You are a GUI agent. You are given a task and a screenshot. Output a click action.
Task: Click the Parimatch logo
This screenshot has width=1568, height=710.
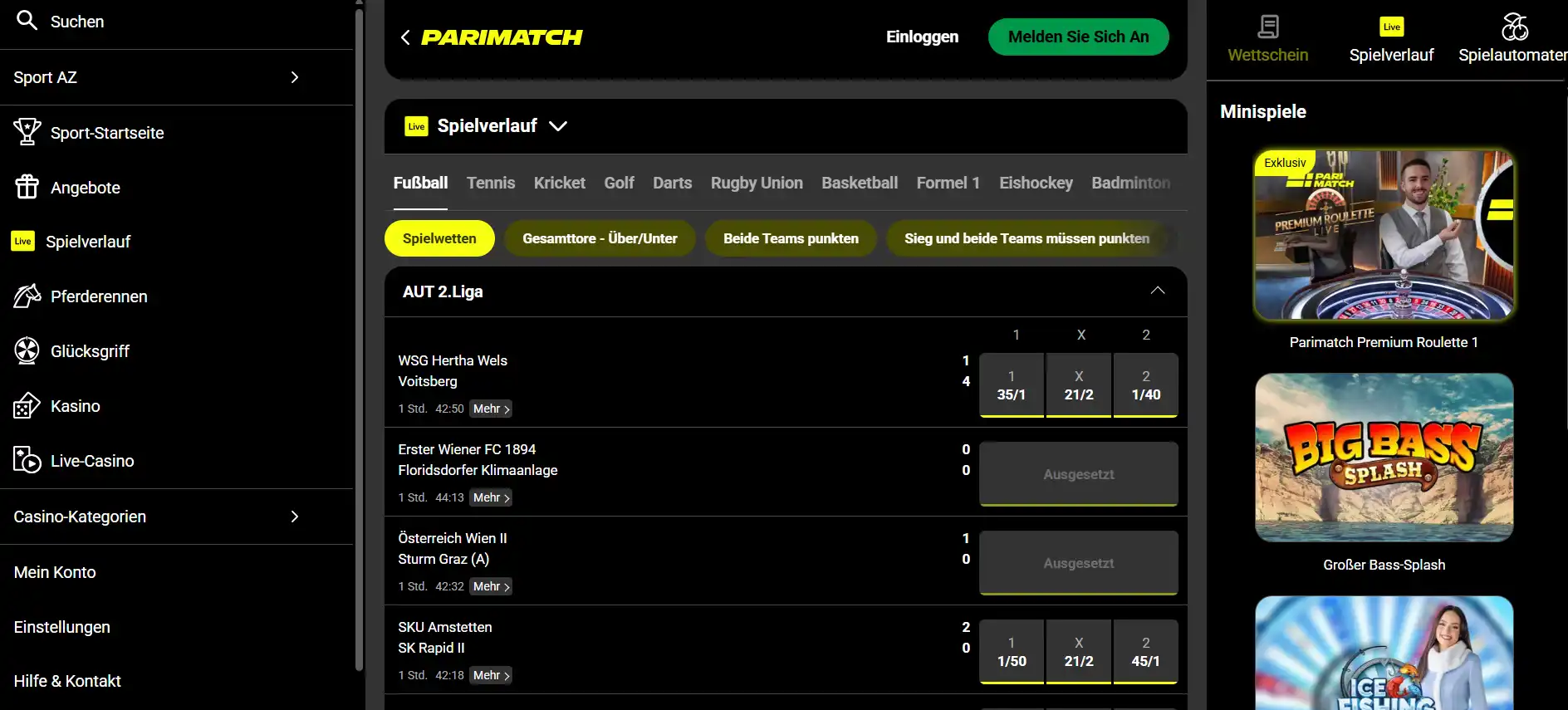point(502,37)
